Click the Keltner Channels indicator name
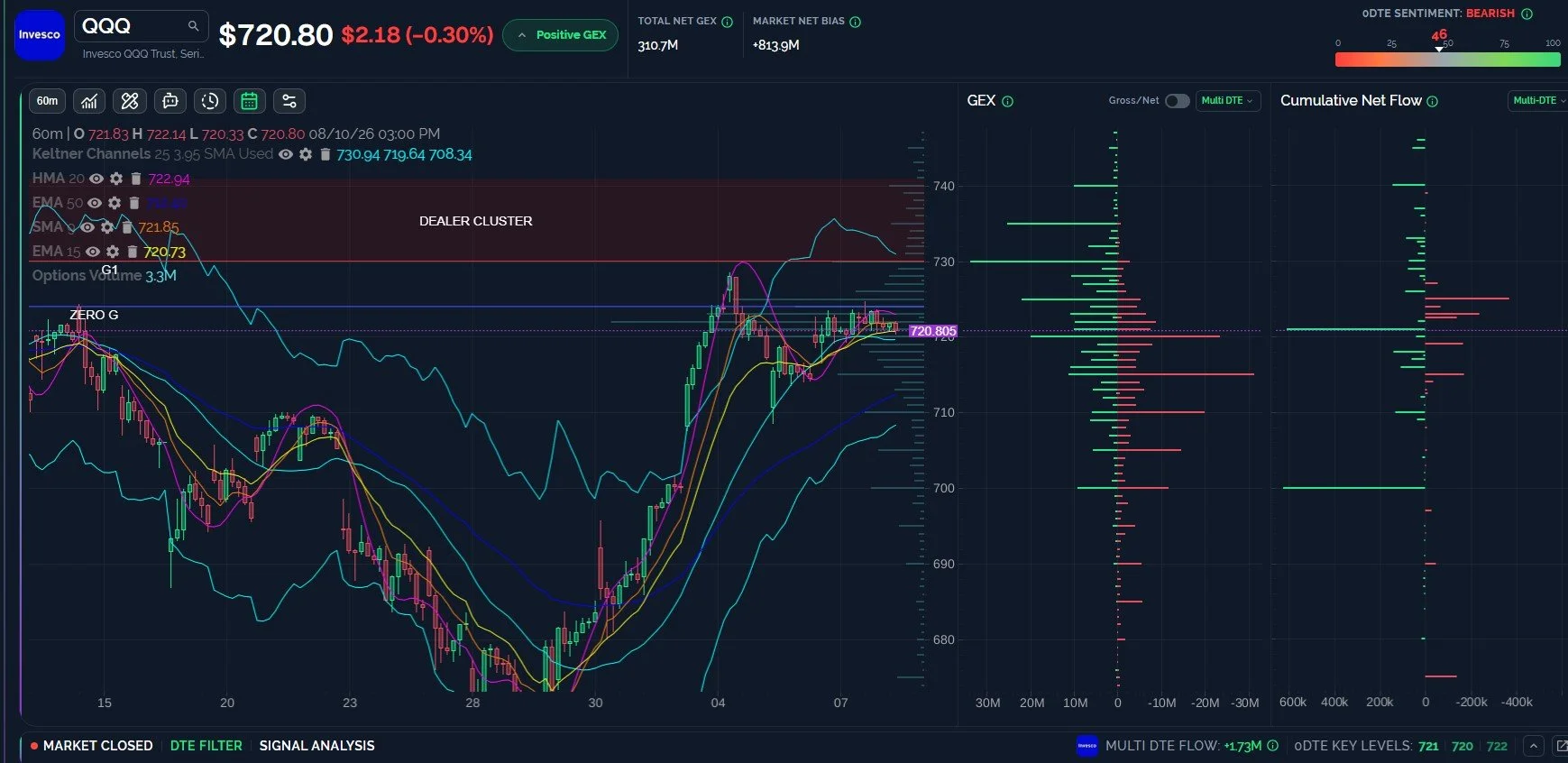Screen dimensions: 1568x763 point(91,154)
